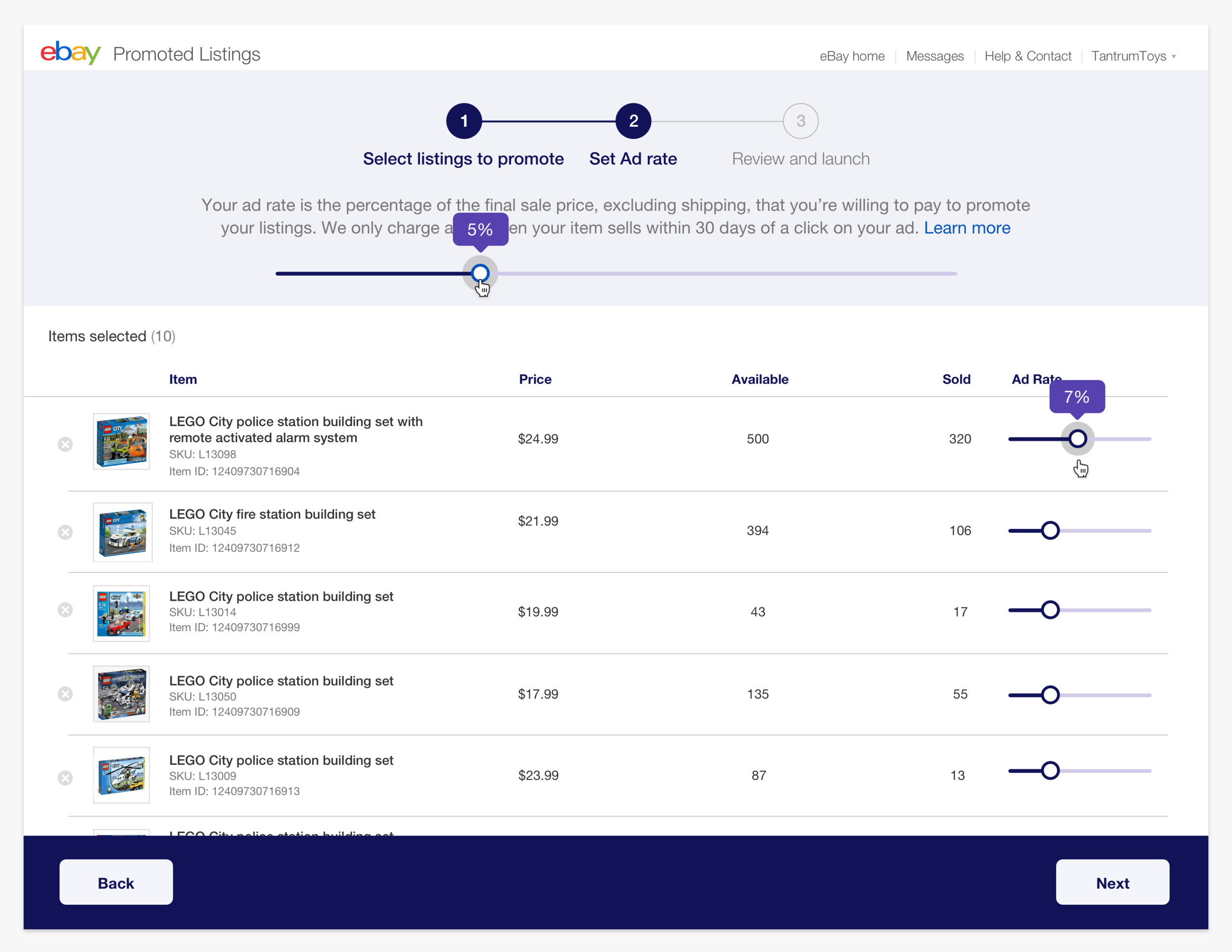Click price '$19.99'
1232x952 pixels.
538,612
